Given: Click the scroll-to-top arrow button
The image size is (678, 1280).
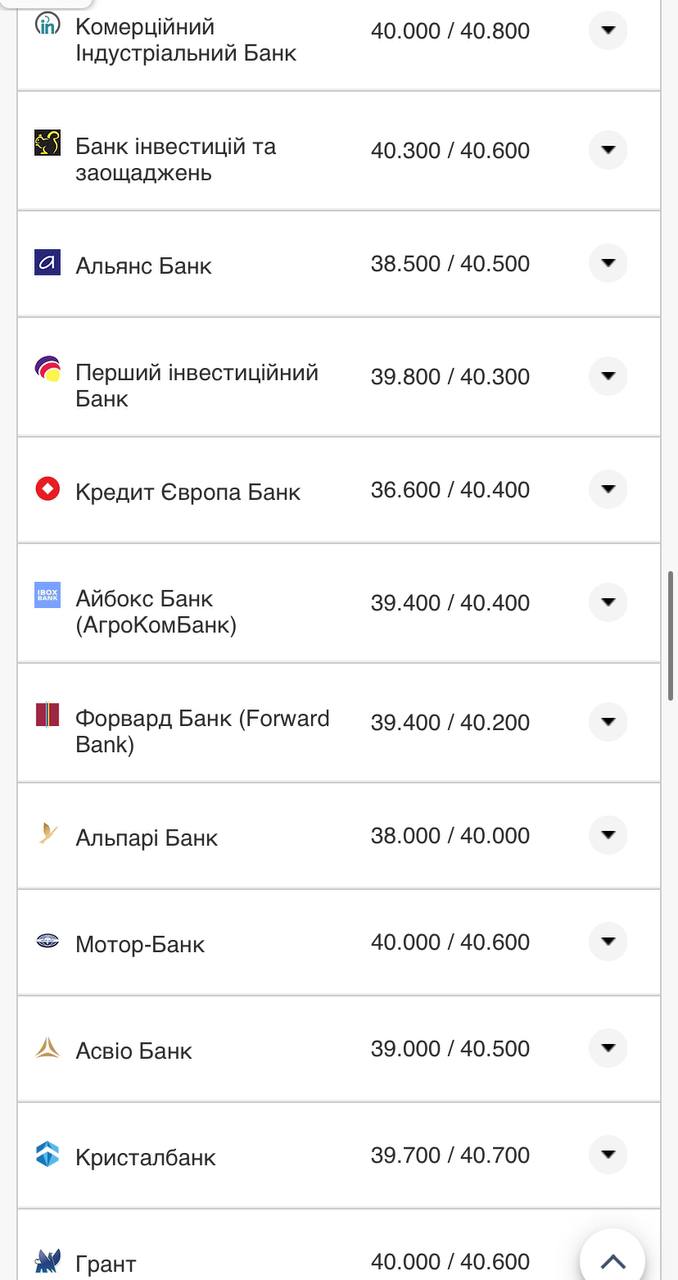Looking at the screenshot, I should coord(612,1260).
